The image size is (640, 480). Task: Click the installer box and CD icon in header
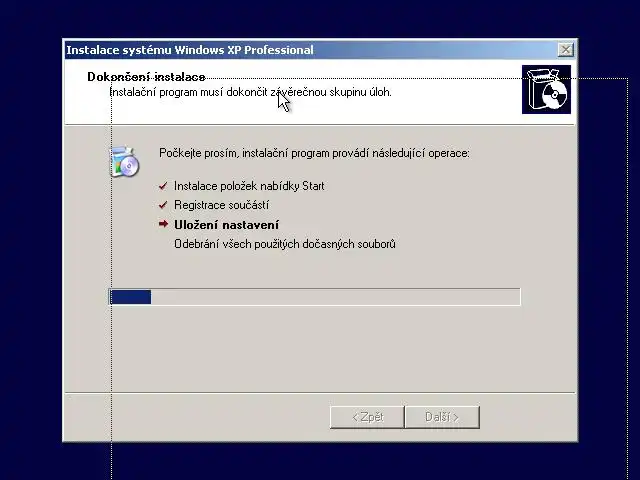click(x=546, y=89)
